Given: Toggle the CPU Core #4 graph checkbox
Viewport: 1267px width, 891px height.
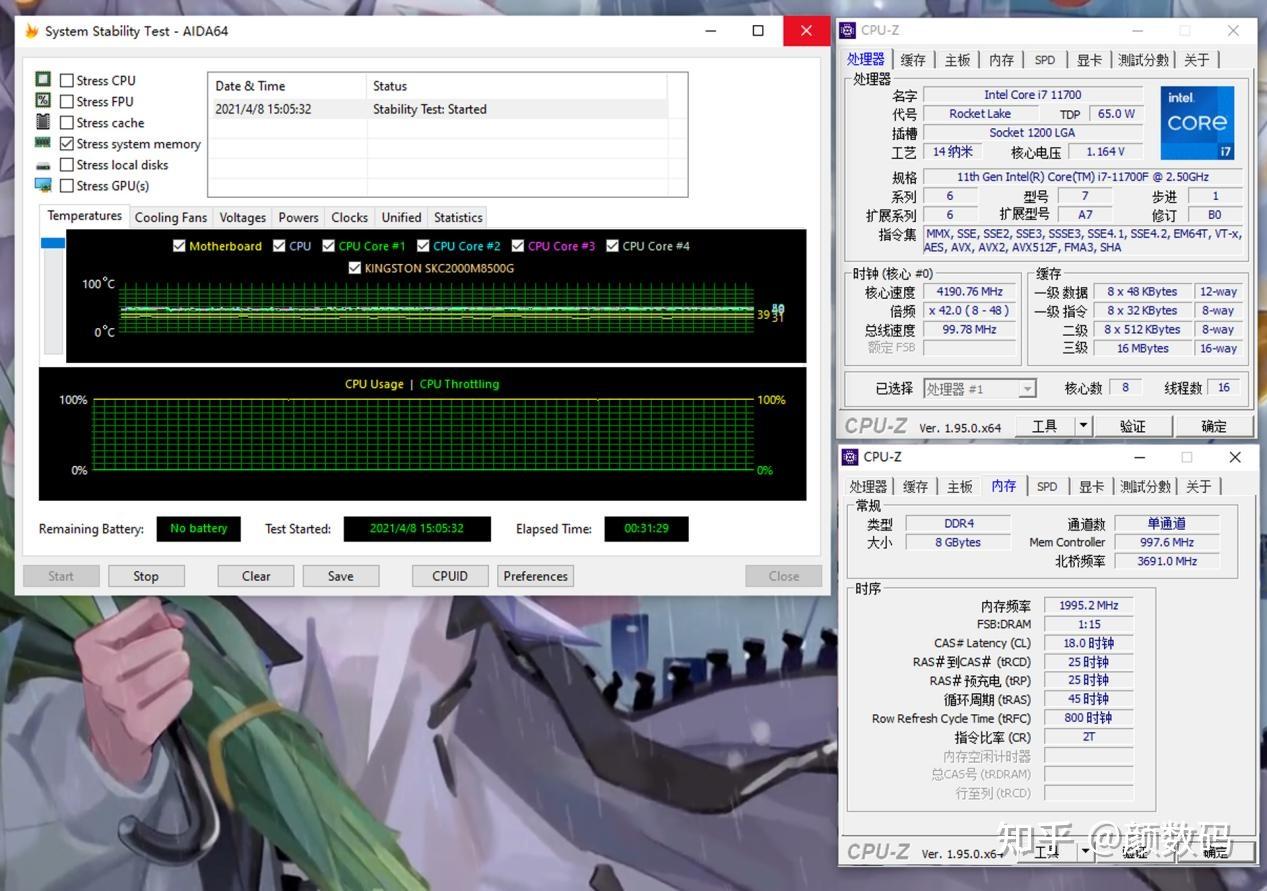Looking at the screenshot, I should tap(611, 245).
